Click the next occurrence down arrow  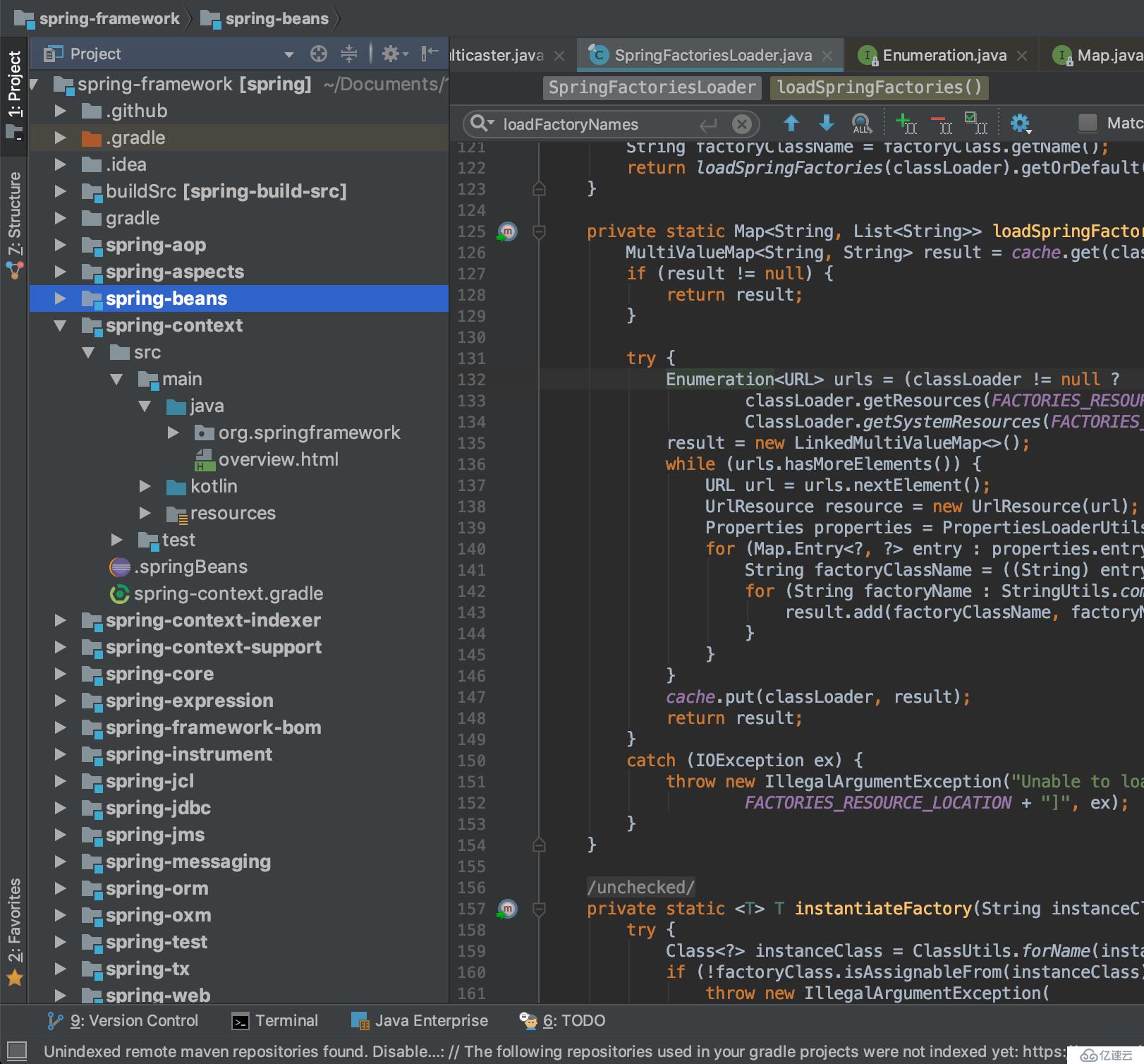click(x=827, y=123)
